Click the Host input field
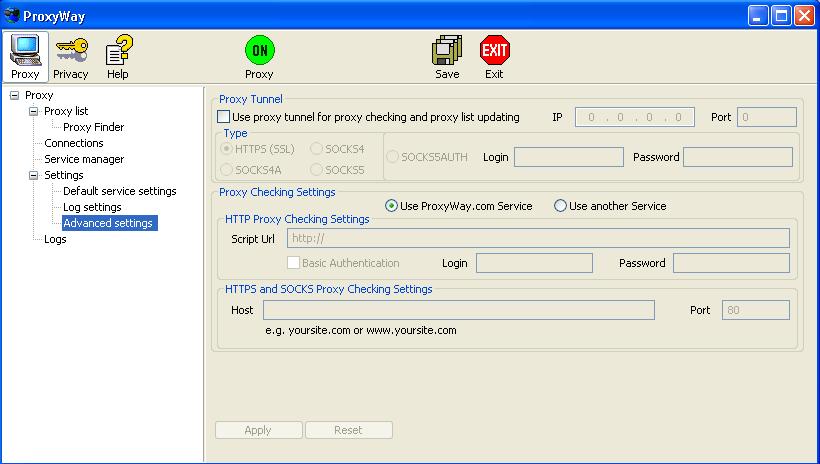Image resolution: width=820 pixels, height=464 pixels. [x=459, y=310]
